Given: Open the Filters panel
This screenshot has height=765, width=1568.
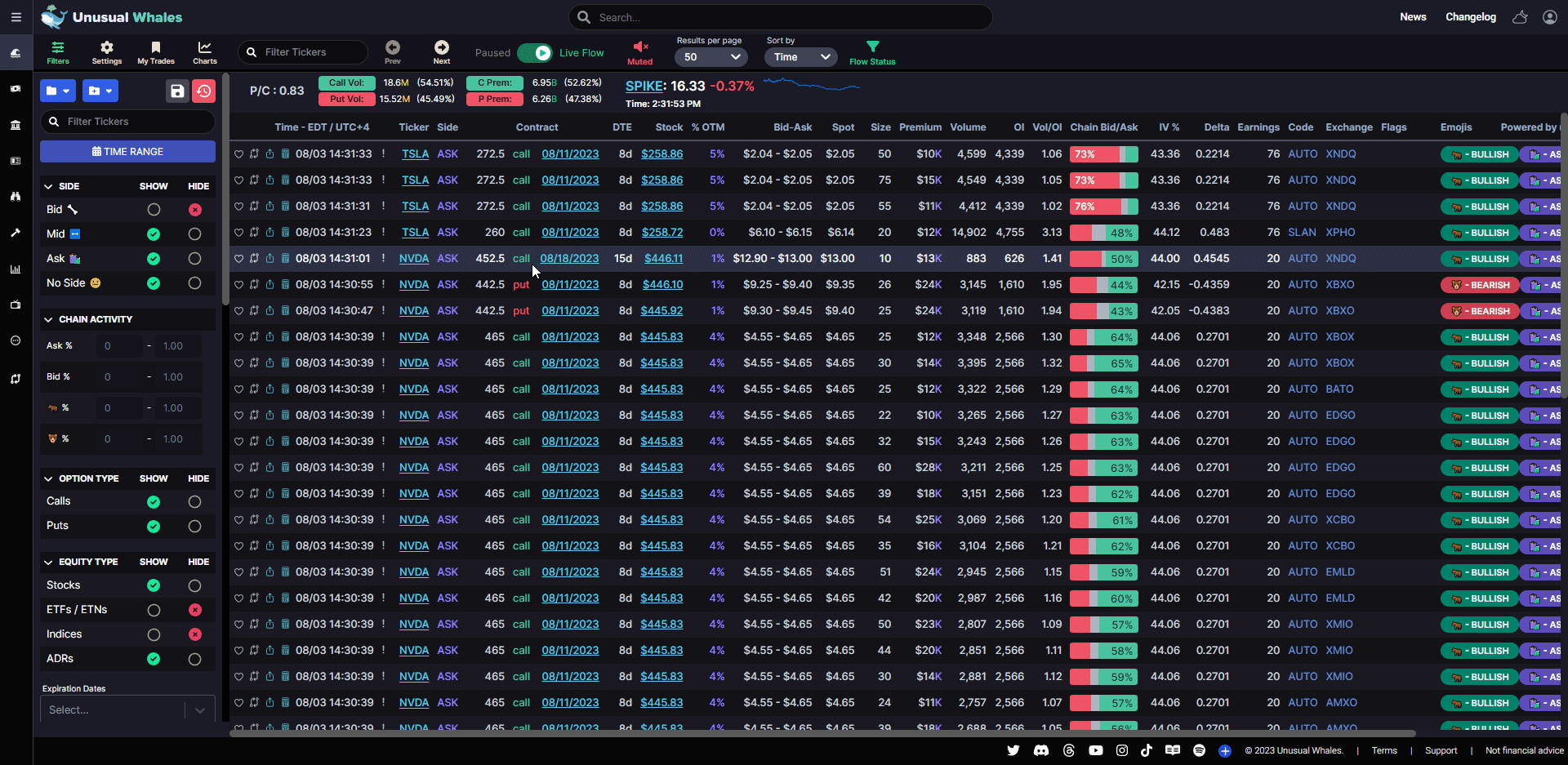Looking at the screenshot, I should [58, 53].
